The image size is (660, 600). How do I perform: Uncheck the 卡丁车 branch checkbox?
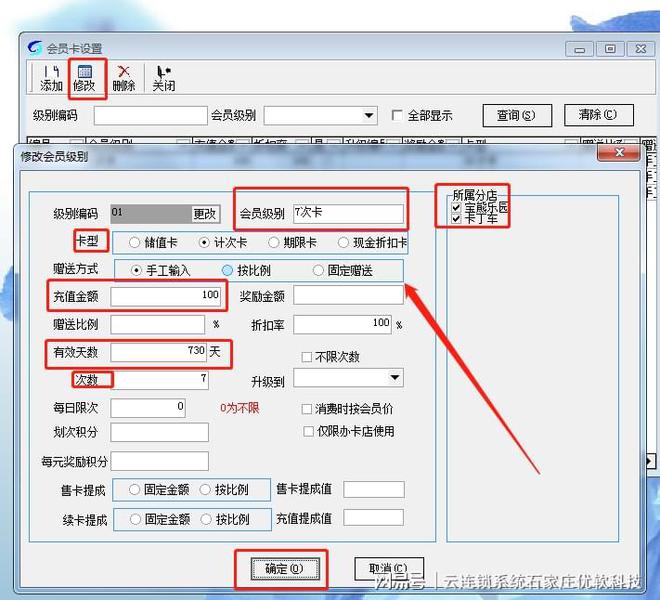pyautogui.click(x=456, y=219)
